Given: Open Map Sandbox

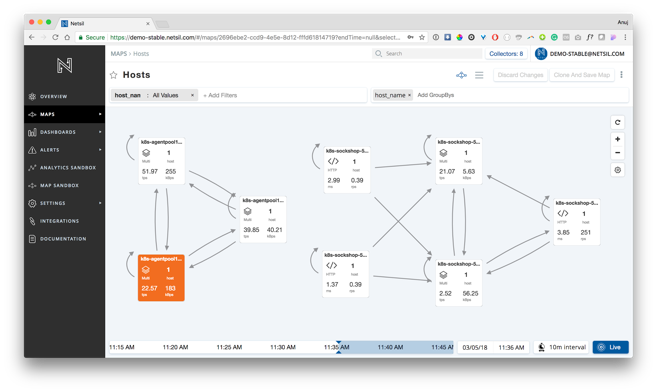Looking at the screenshot, I should click(x=64, y=185).
